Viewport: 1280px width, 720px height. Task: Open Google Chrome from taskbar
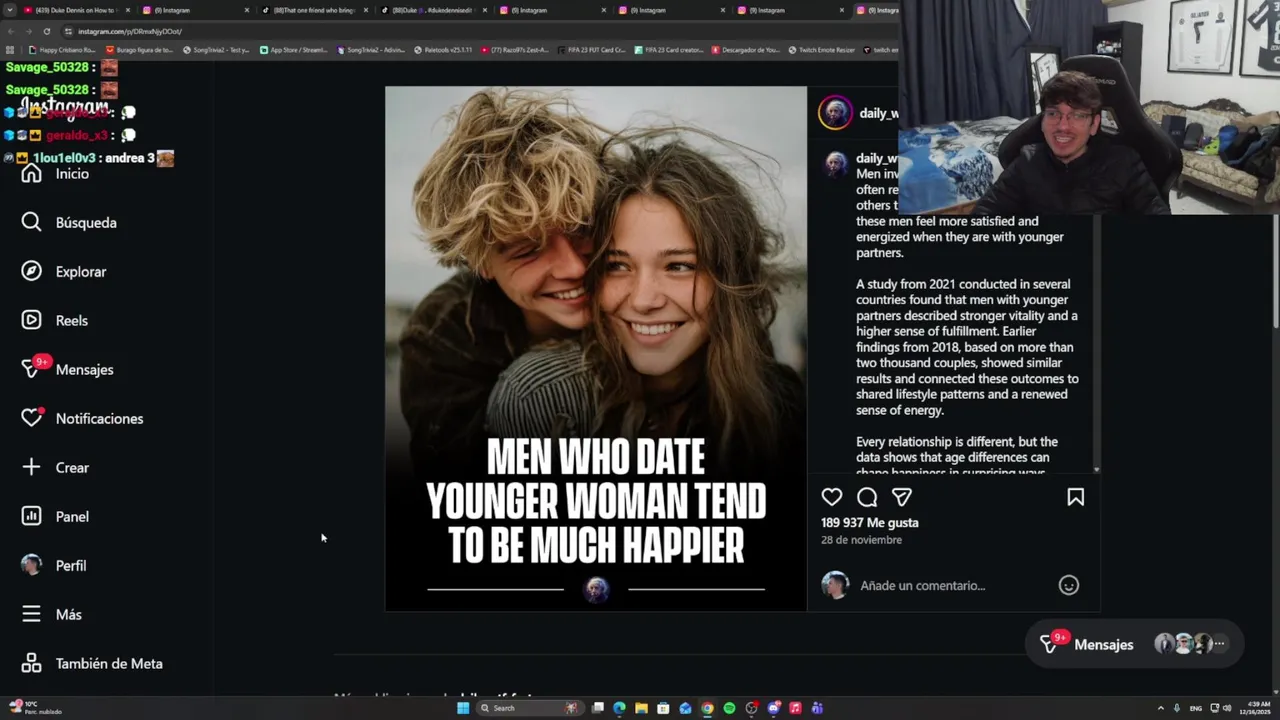click(707, 708)
